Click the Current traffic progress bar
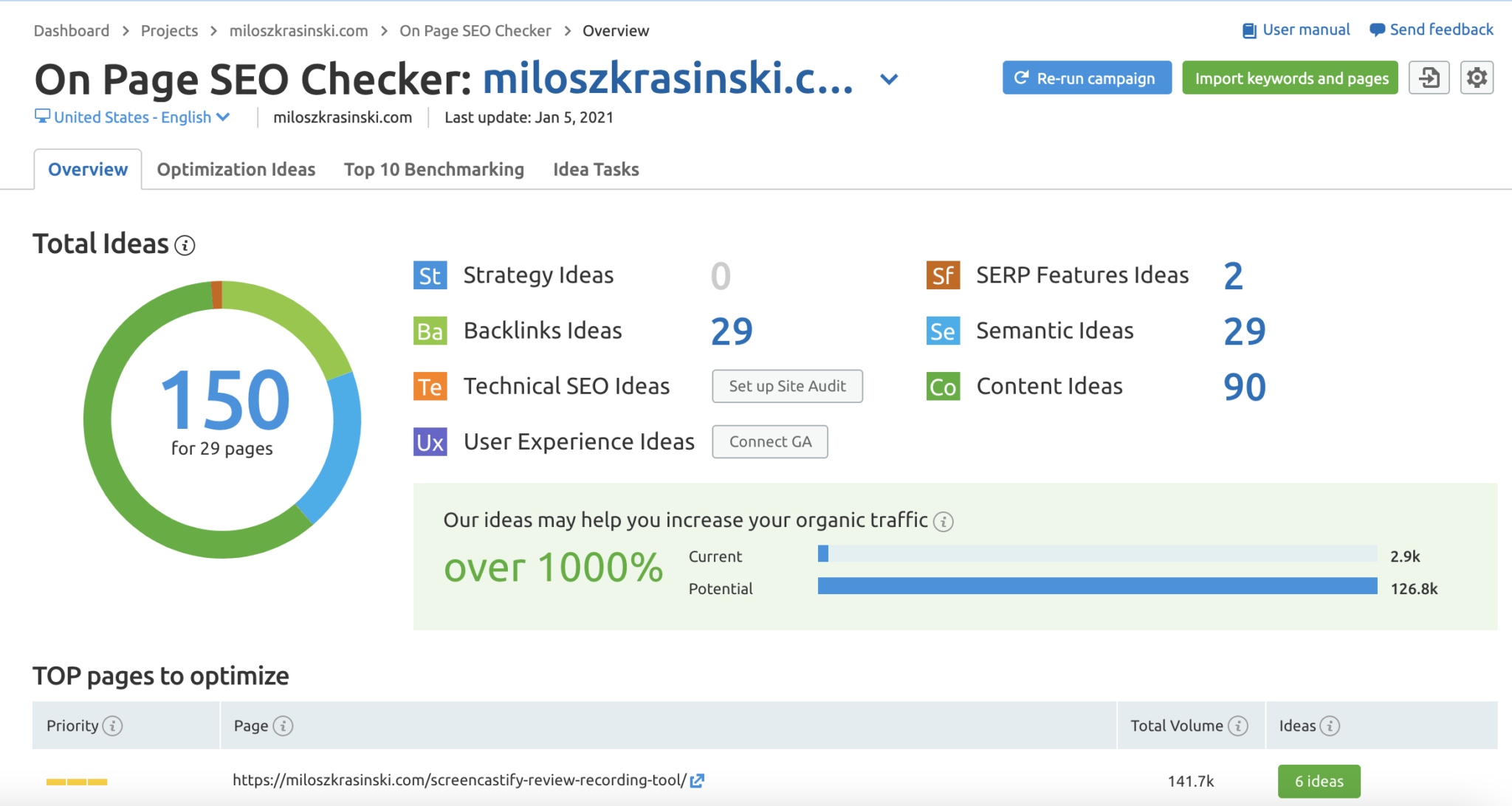 click(1097, 554)
